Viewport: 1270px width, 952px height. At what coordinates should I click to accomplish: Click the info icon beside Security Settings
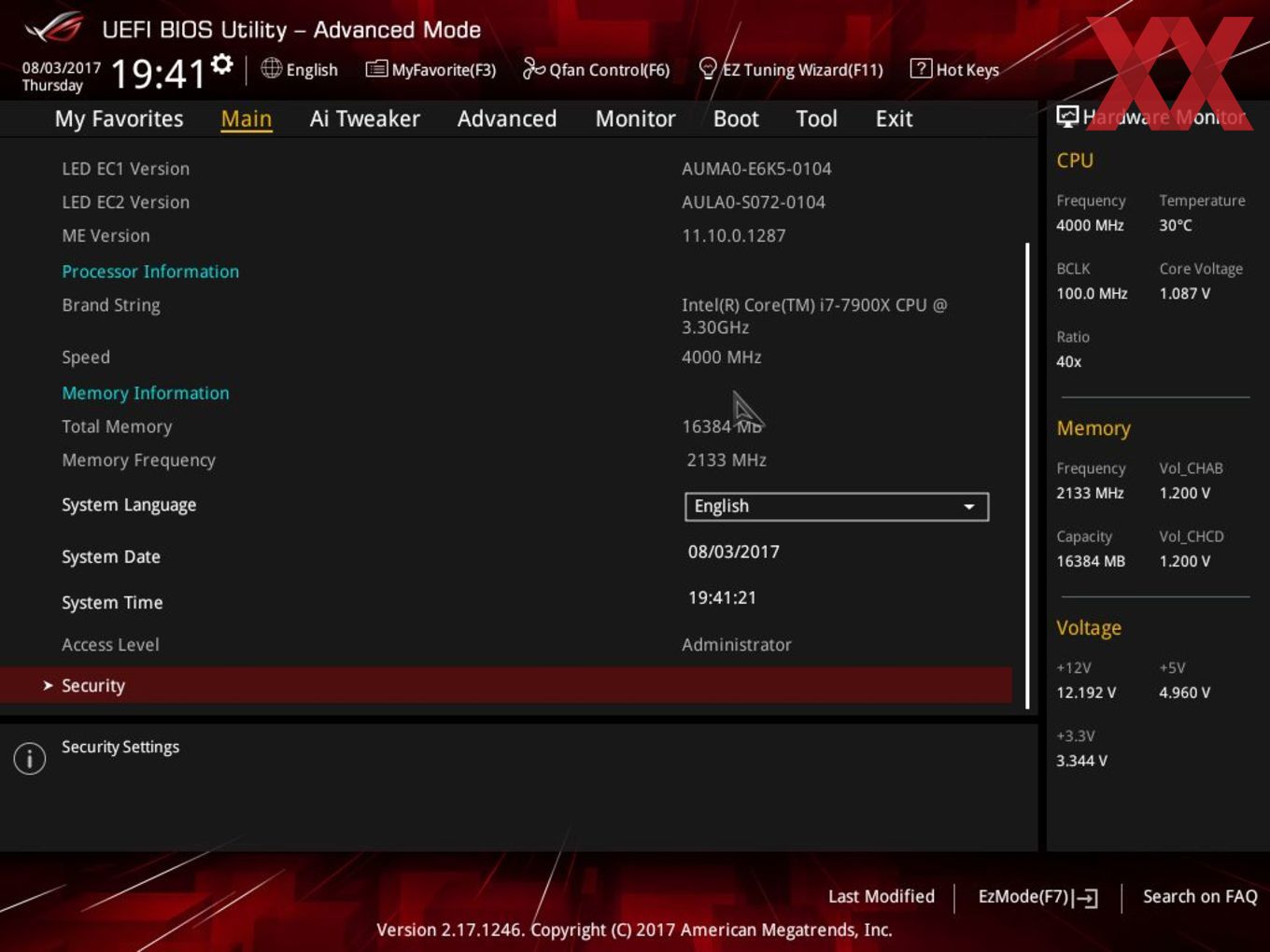pyautogui.click(x=30, y=759)
